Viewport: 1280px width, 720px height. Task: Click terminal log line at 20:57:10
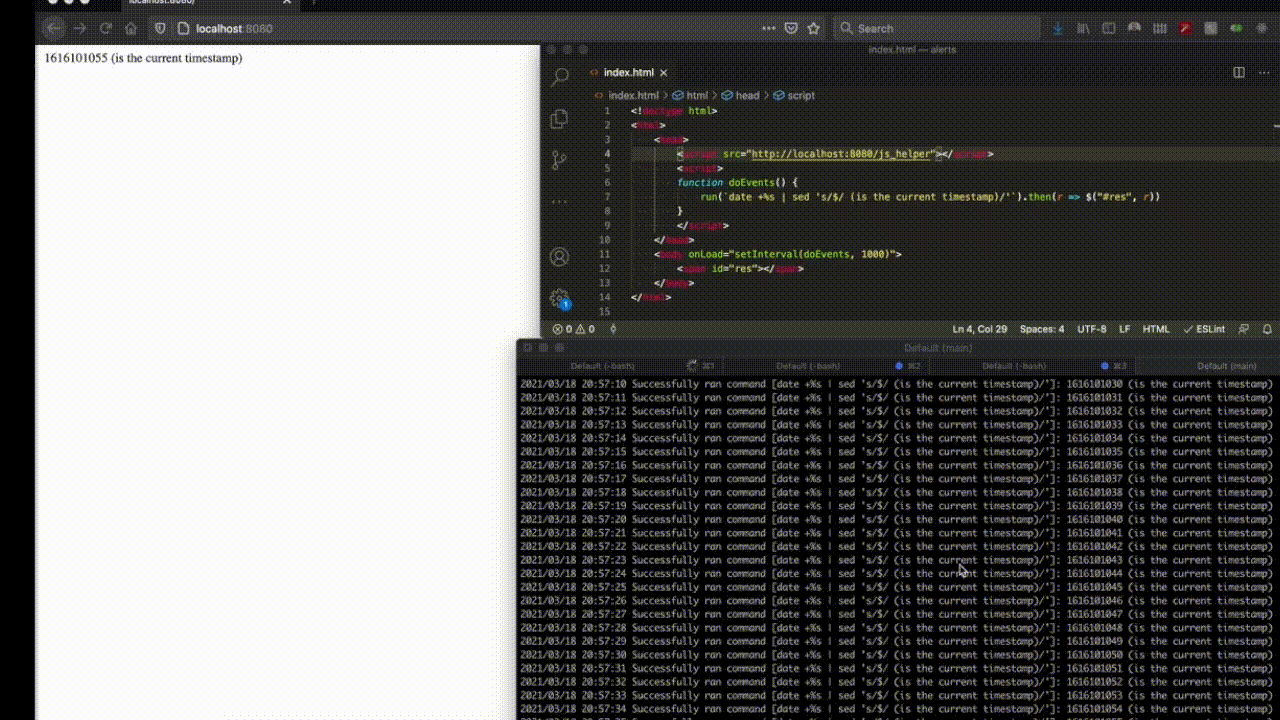click(896, 384)
